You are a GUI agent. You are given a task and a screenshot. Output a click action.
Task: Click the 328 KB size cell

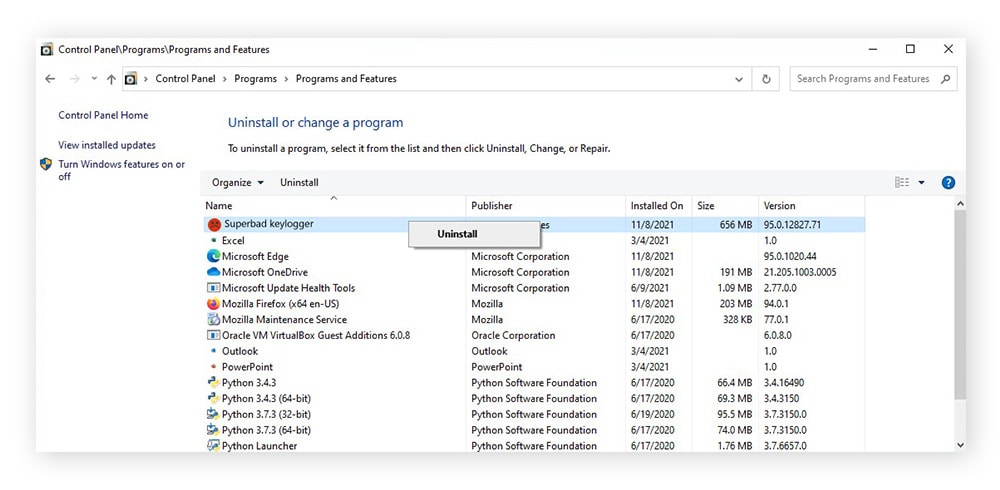[738, 320]
